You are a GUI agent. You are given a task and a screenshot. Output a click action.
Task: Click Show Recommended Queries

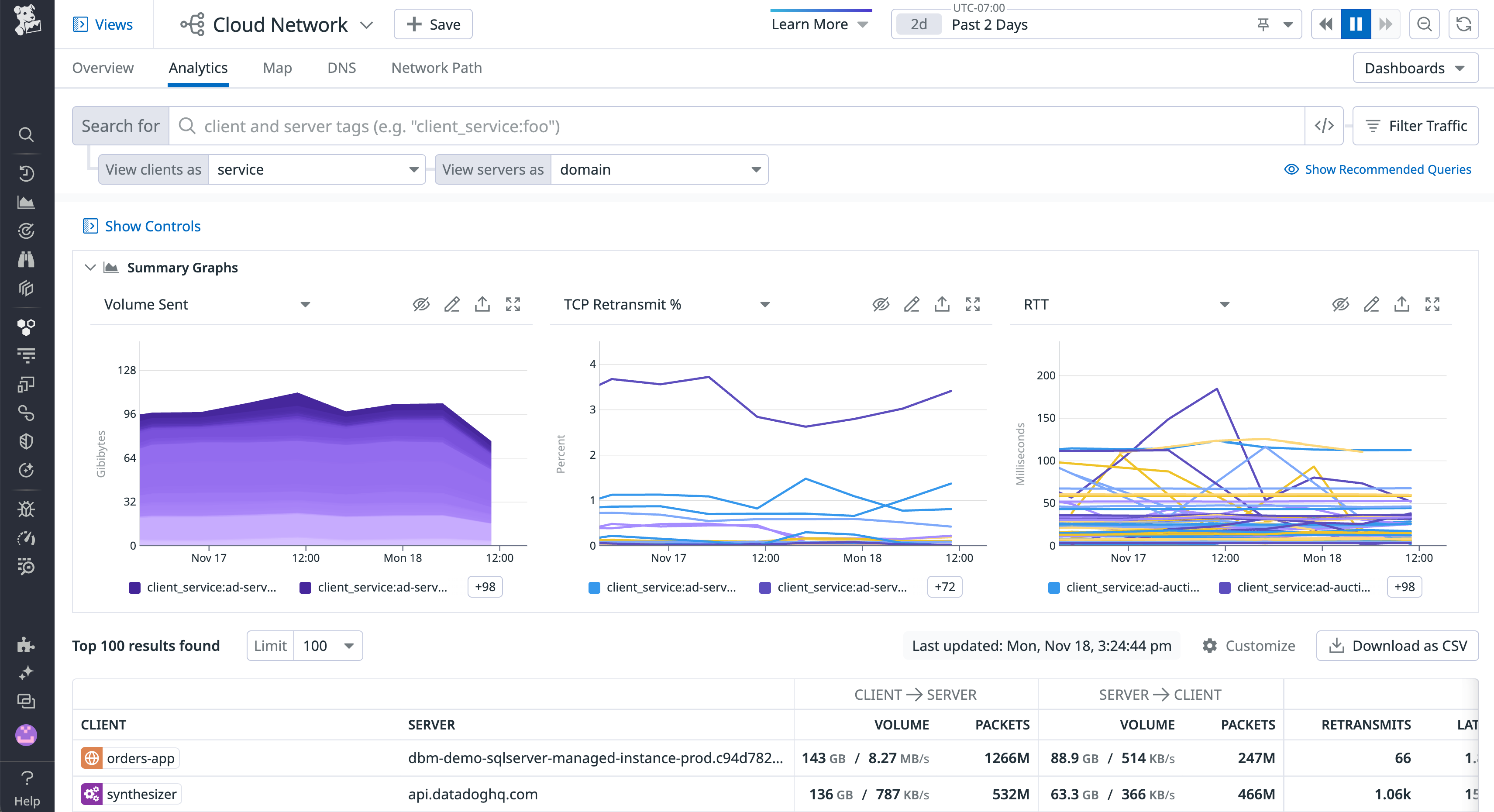tap(1377, 169)
